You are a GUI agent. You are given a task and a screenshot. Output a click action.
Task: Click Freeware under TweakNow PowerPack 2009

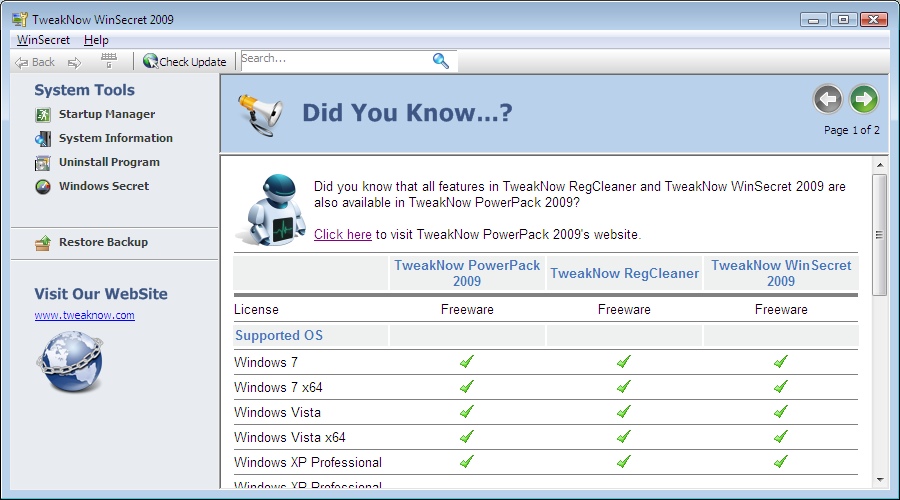467,309
